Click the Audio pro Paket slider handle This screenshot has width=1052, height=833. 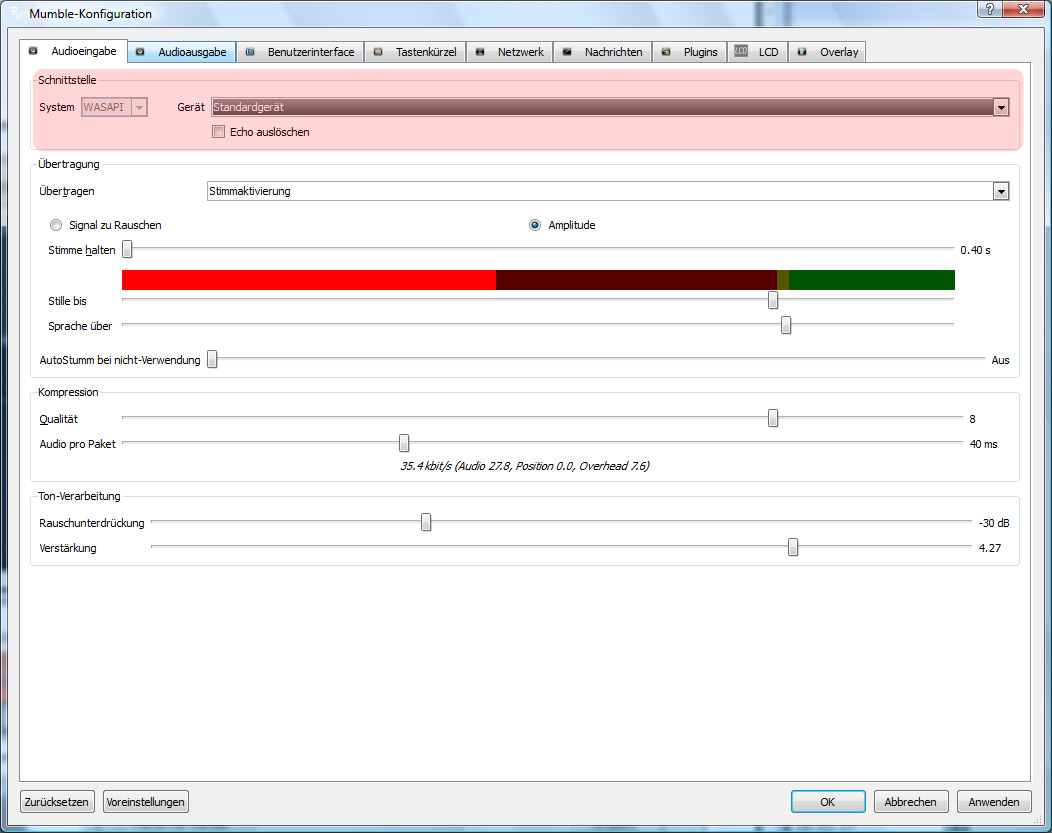coord(404,443)
